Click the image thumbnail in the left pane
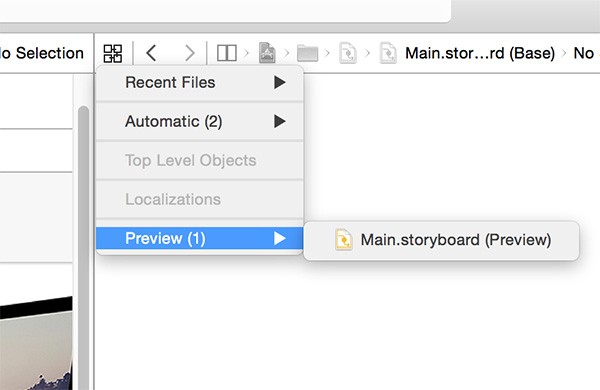Viewport: 600px width, 390px height. pos(36,343)
